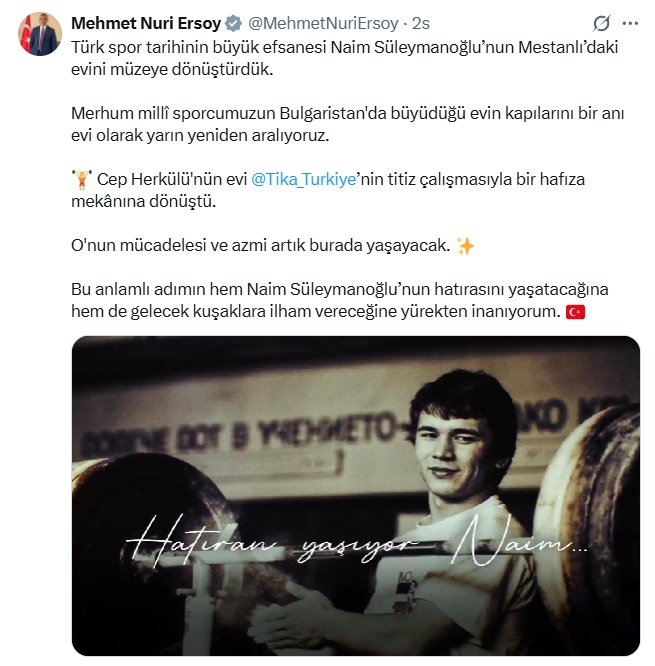Follow the @Tika_Turkiye mention link
This screenshot has height=666, width=655.
click(x=303, y=179)
